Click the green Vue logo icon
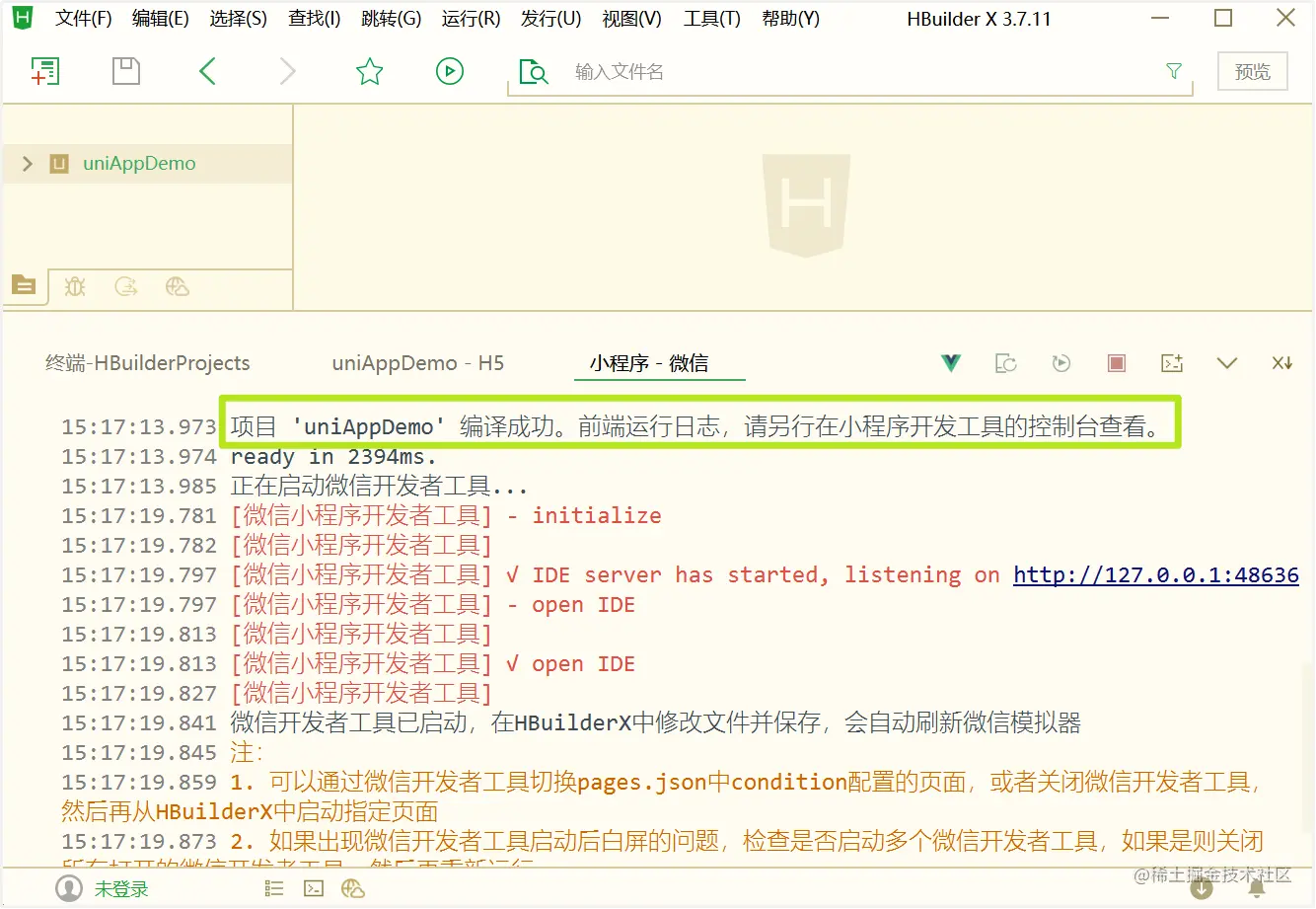Screen dimensions: 1316x909 coord(951,363)
